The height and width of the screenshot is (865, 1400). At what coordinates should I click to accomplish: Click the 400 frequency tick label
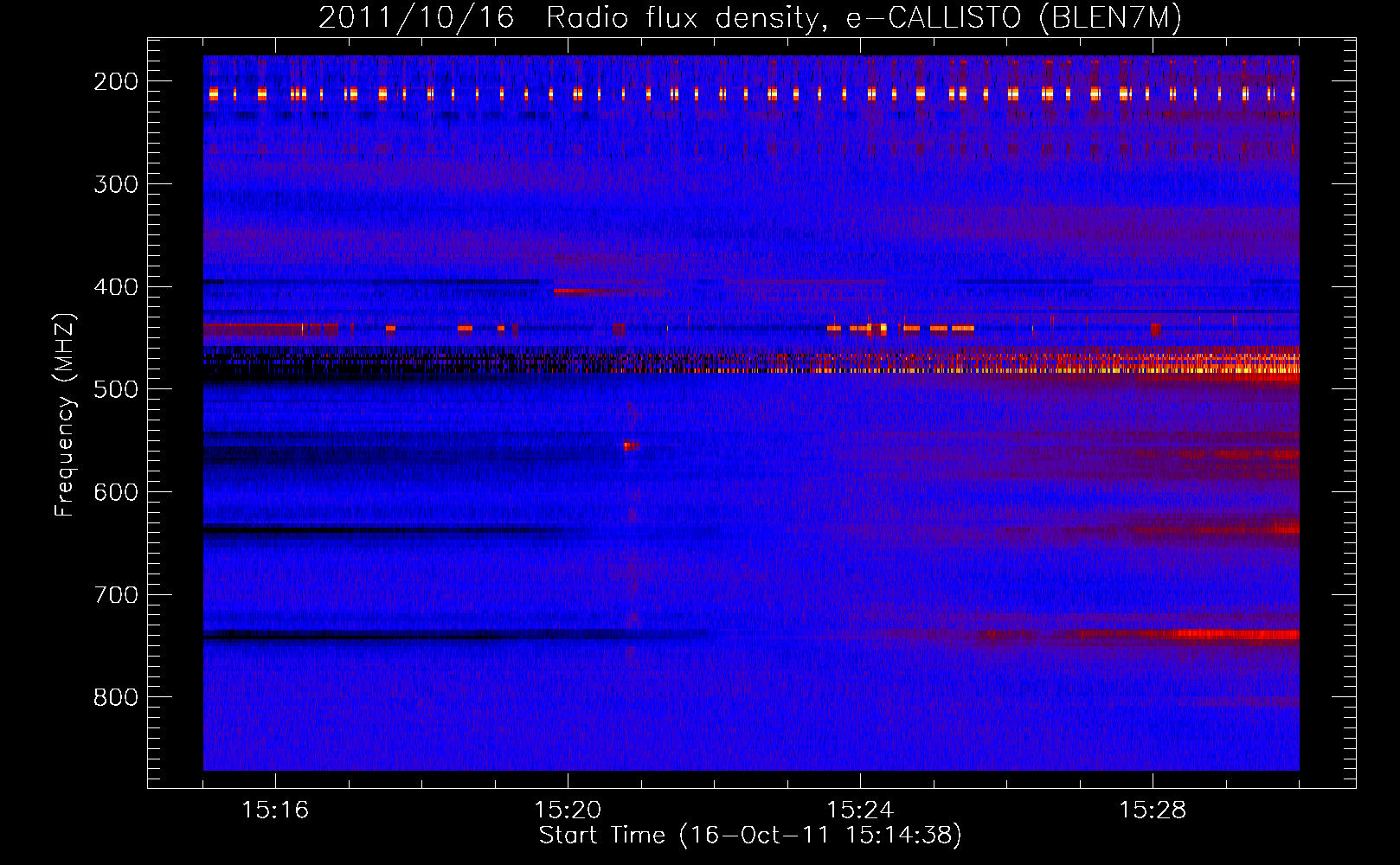tap(116, 287)
